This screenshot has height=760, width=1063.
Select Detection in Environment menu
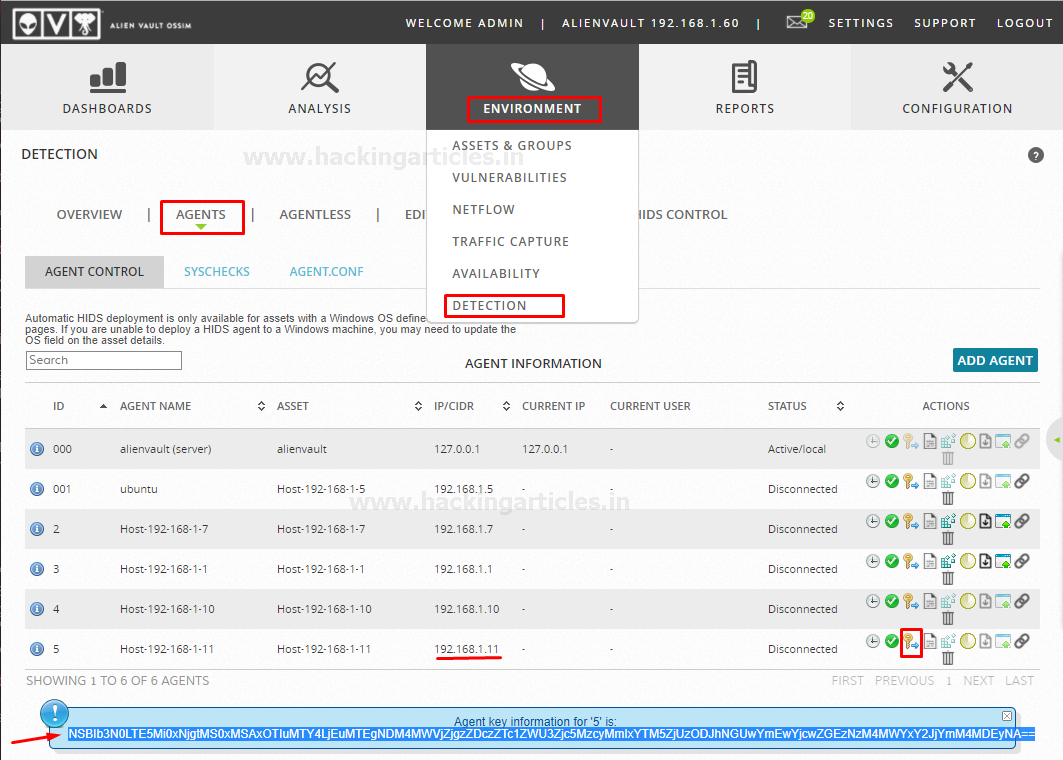click(x=489, y=306)
